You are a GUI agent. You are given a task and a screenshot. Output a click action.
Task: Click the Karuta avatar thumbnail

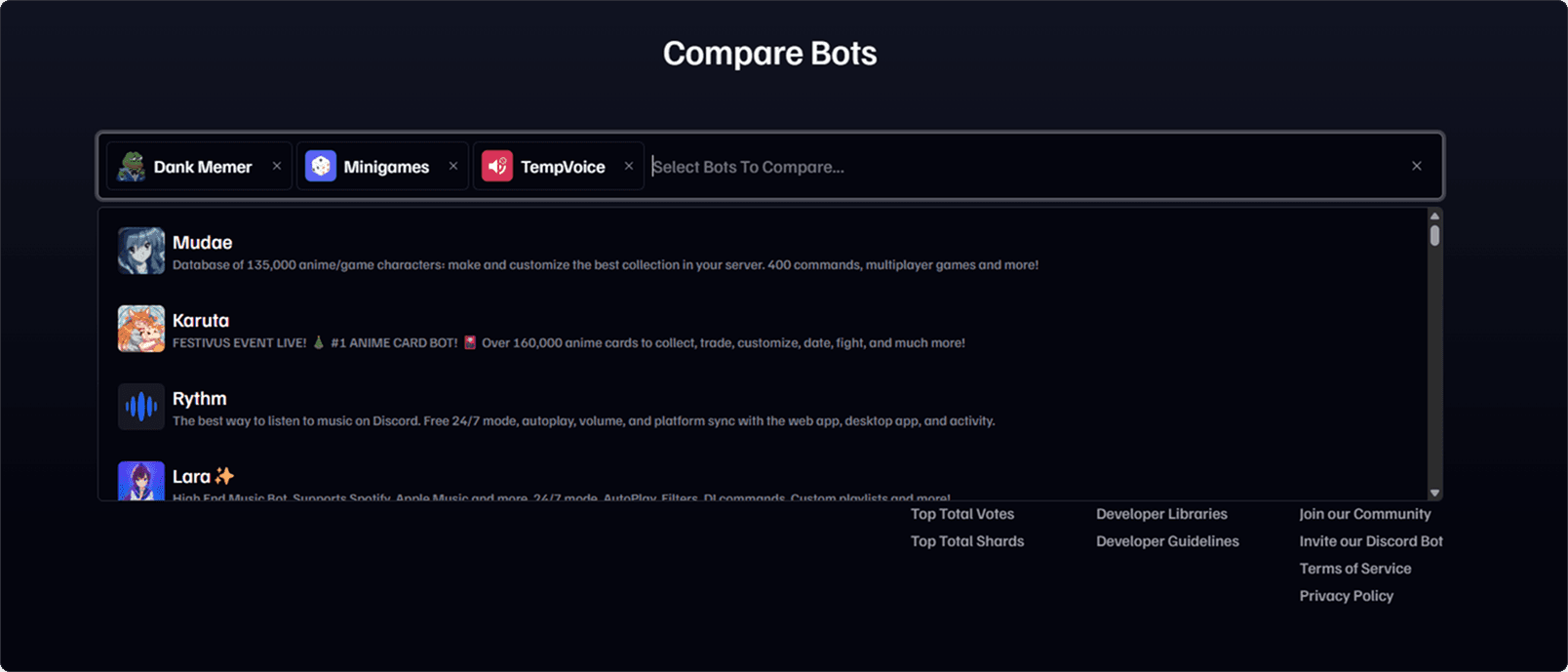pos(141,329)
